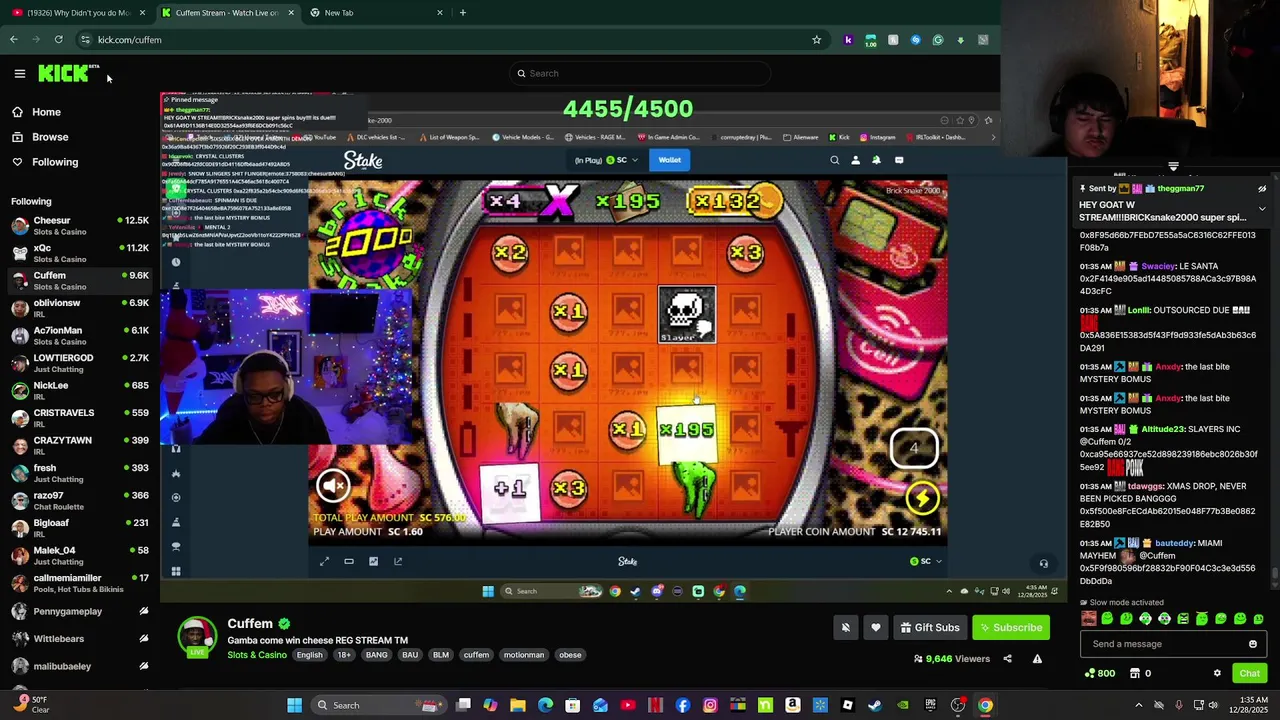The width and height of the screenshot is (1280, 720).
Task: Report the stream with warning icon
Action: click(x=1037, y=659)
